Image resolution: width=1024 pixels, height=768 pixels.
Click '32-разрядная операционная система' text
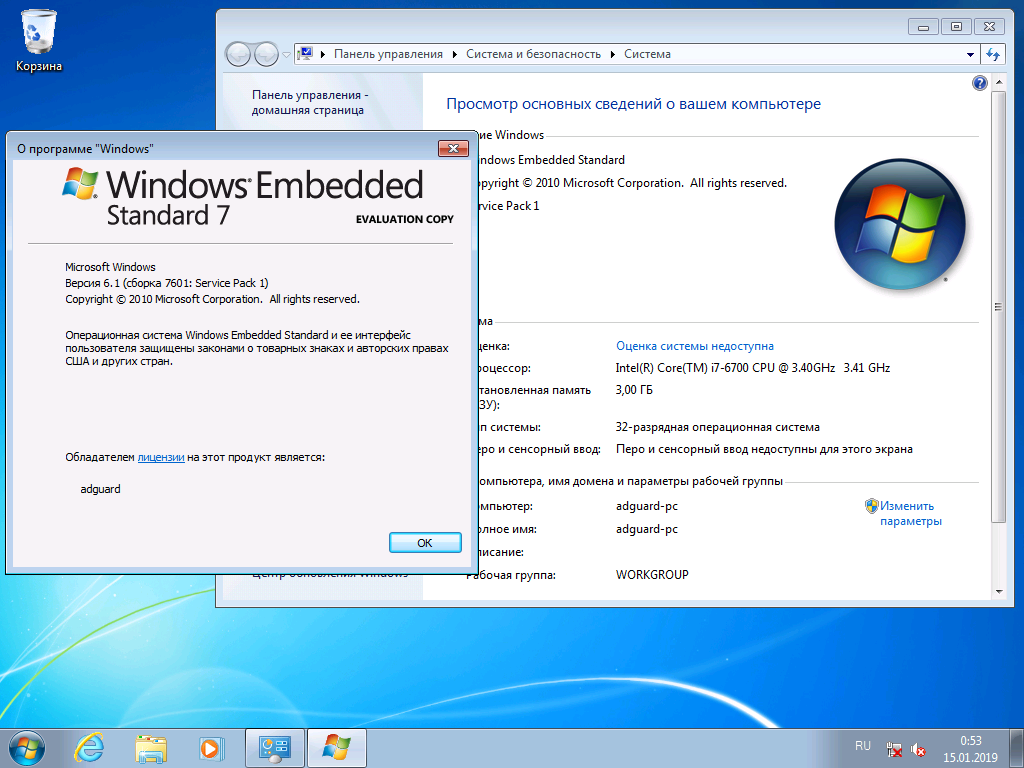click(x=718, y=427)
